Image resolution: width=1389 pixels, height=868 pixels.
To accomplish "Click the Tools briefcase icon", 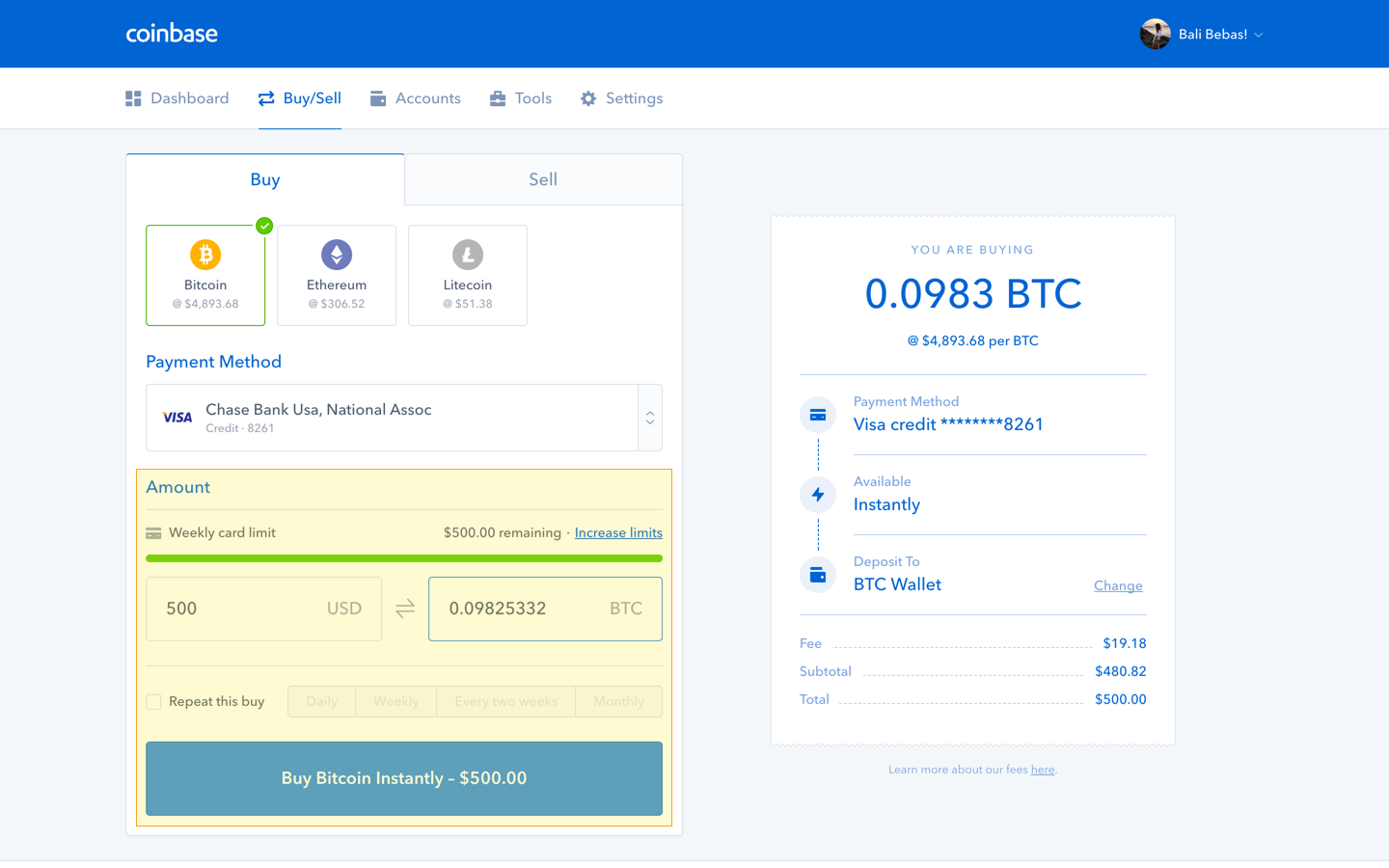I will [498, 98].
